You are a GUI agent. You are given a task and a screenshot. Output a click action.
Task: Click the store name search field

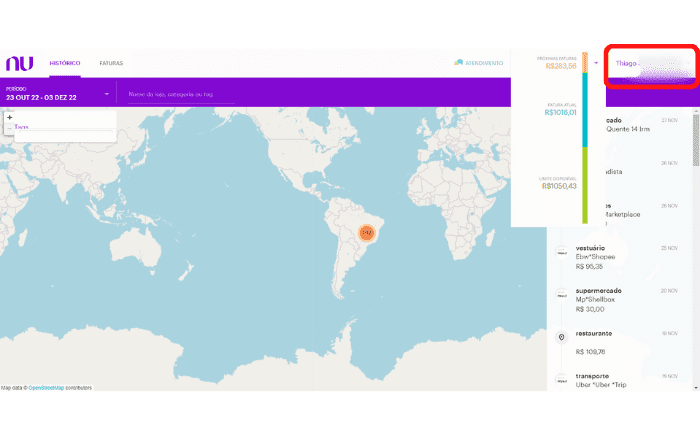pyautogui.click(x=180, y=95)
